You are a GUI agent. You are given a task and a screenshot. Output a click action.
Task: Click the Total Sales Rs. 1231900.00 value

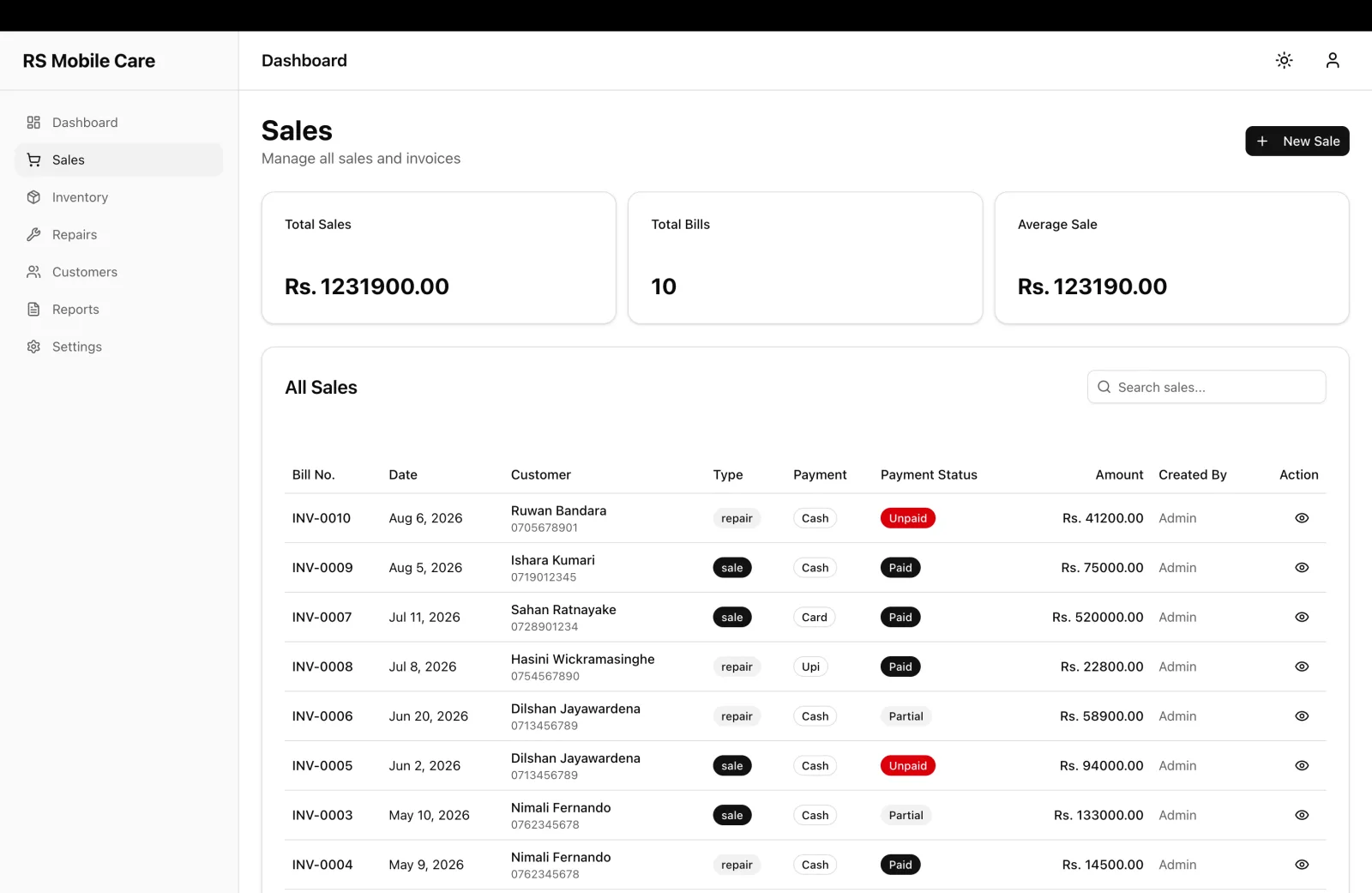point(367,287)
